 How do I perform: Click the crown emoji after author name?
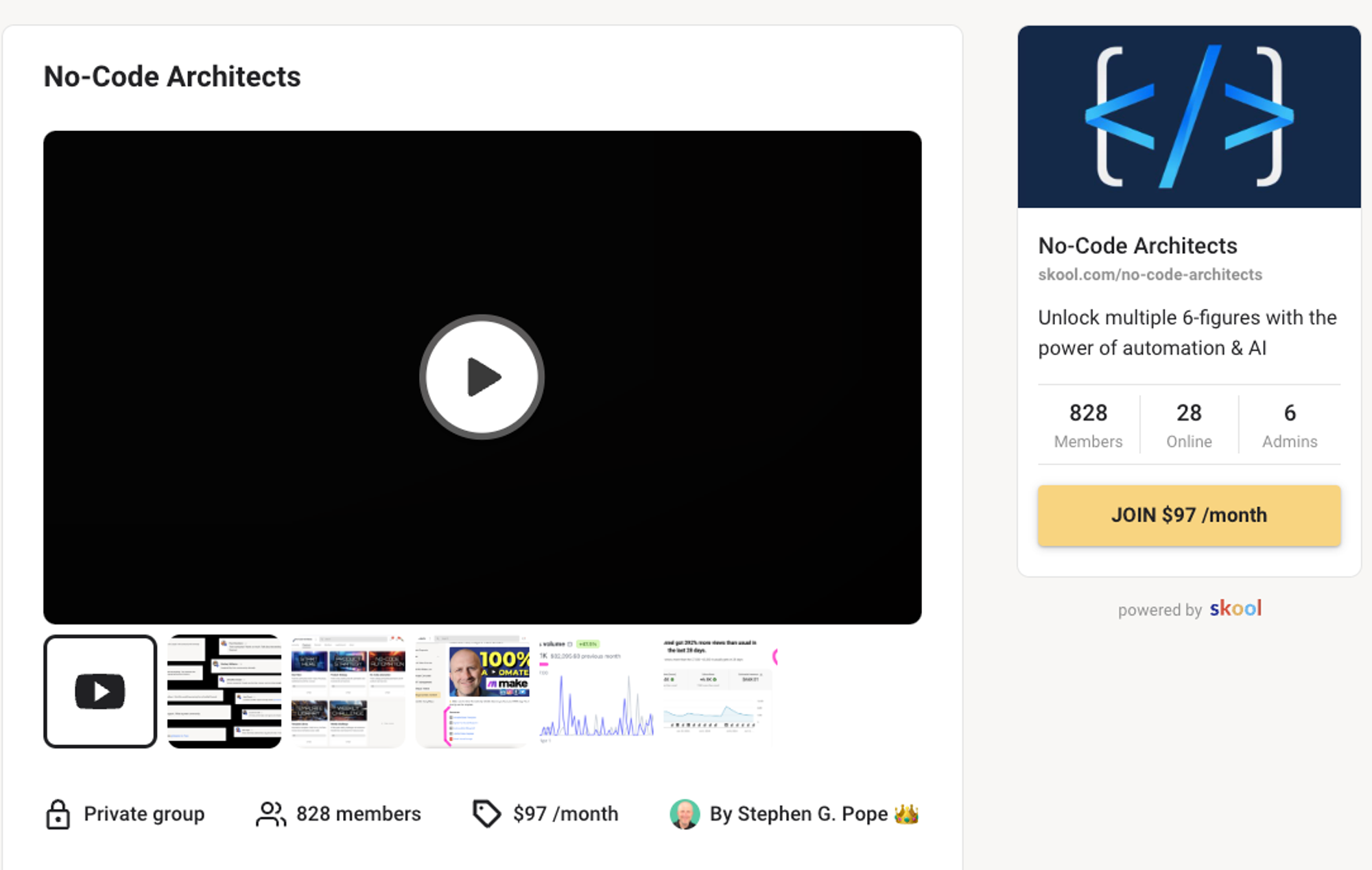click(x=906, y=814)
